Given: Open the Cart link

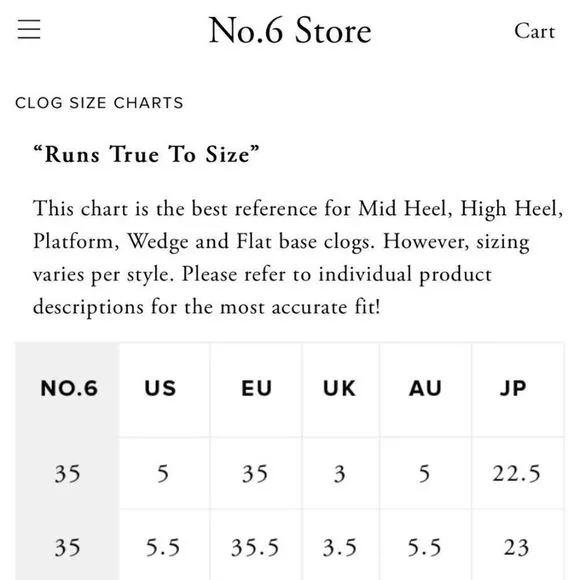Looking at the screenshot, I should click(535, 31).
